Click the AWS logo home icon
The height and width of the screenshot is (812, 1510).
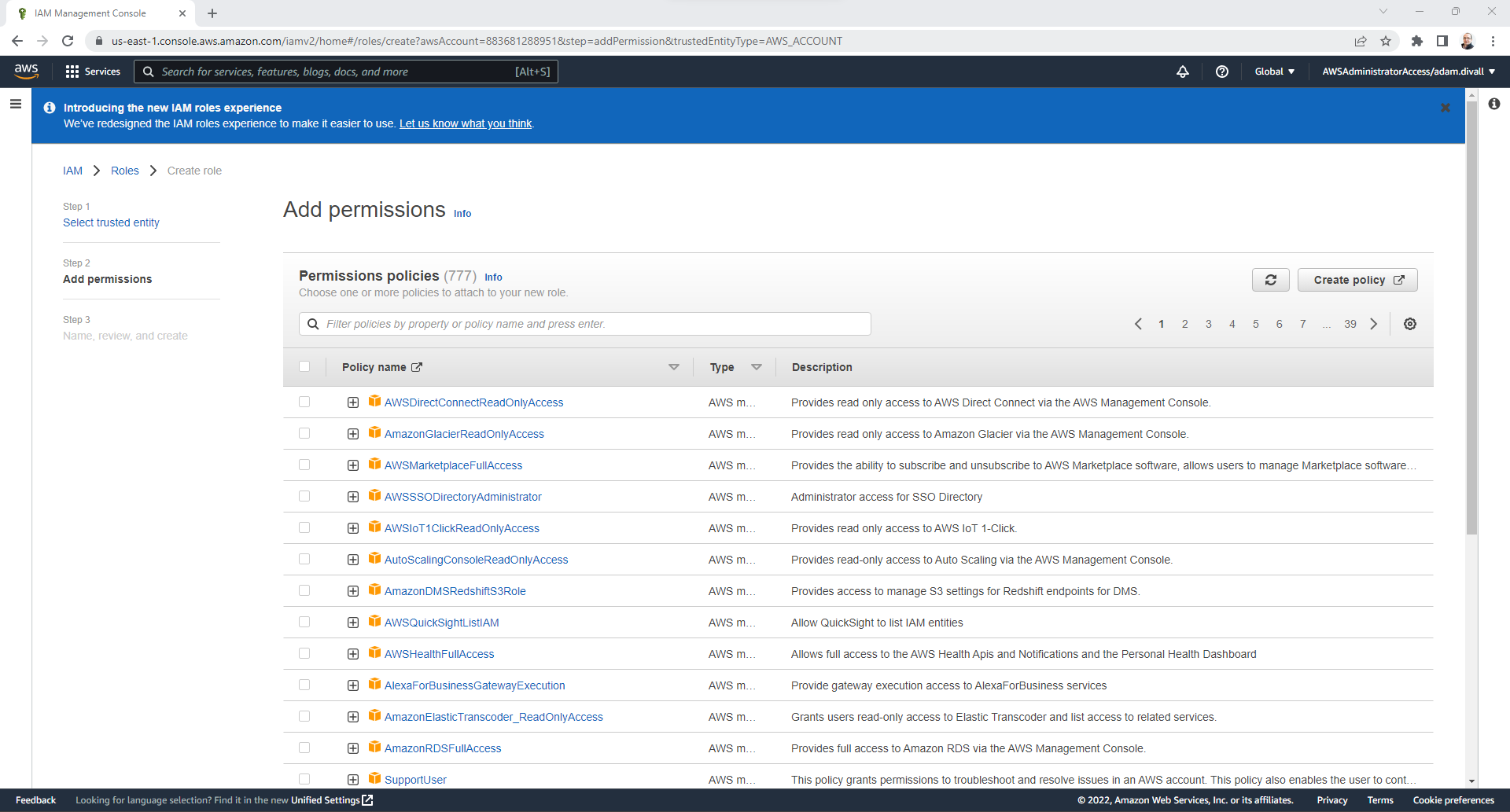pos(26,71)
